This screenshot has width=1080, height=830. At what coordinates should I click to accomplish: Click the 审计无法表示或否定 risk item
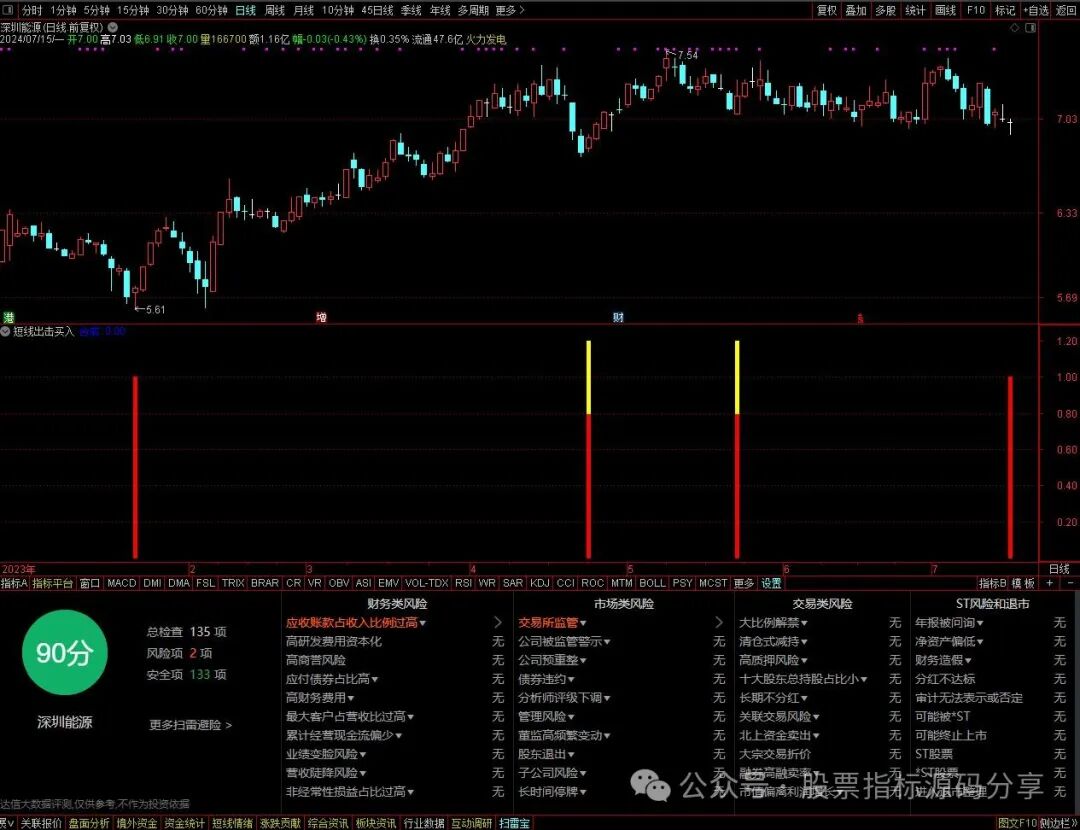(x=969, y=698)
